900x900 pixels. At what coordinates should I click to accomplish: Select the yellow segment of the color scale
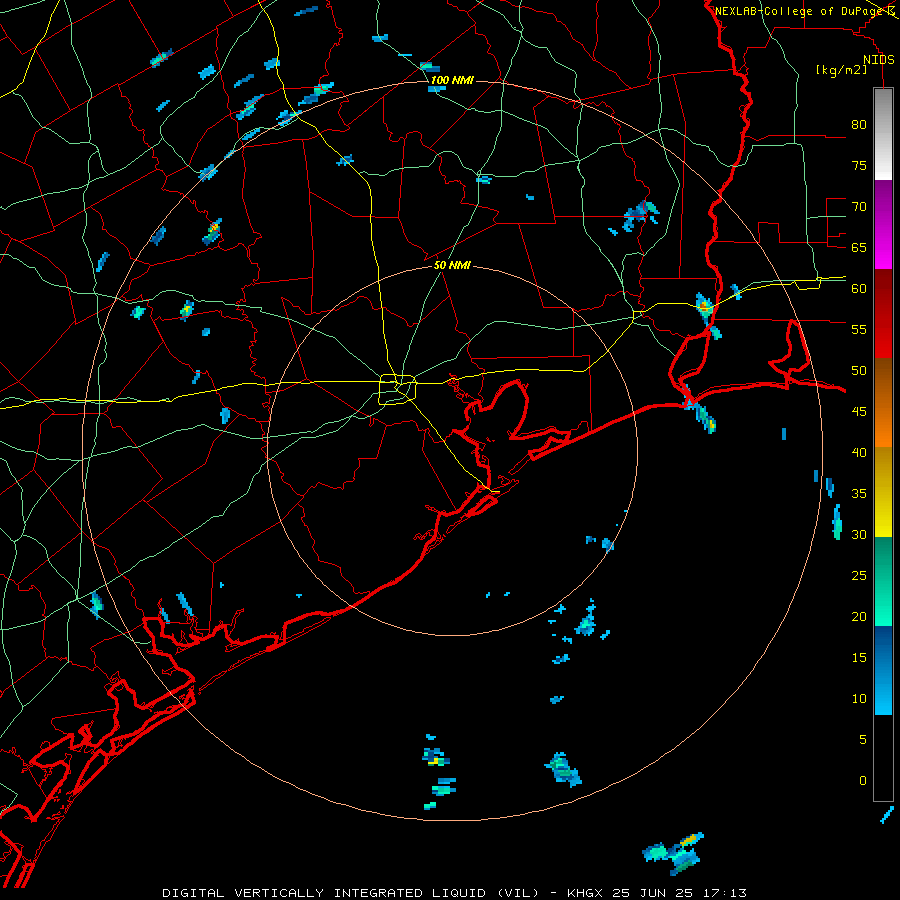point(883,492)
